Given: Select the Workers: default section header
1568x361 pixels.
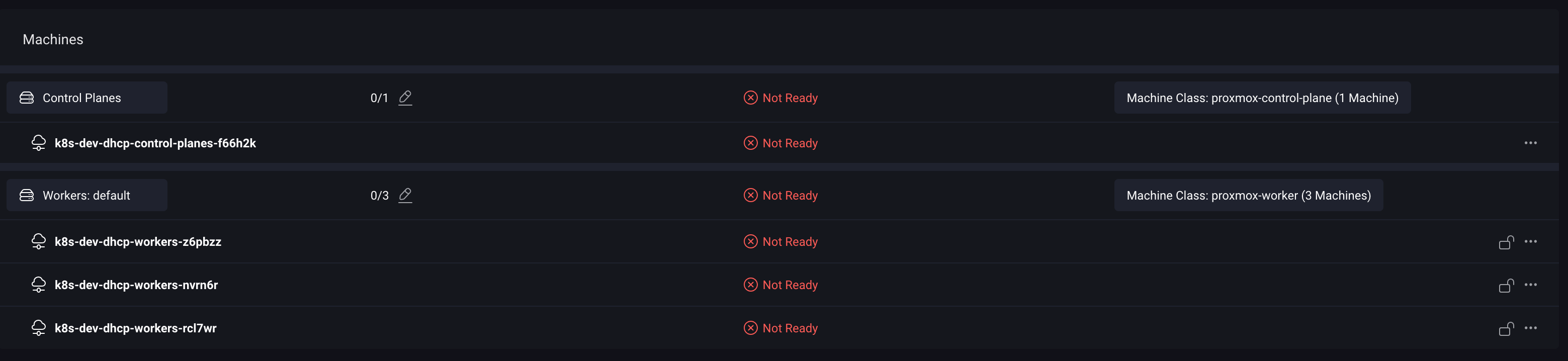Looking at the screenshot, I should [x=86, y=195].
